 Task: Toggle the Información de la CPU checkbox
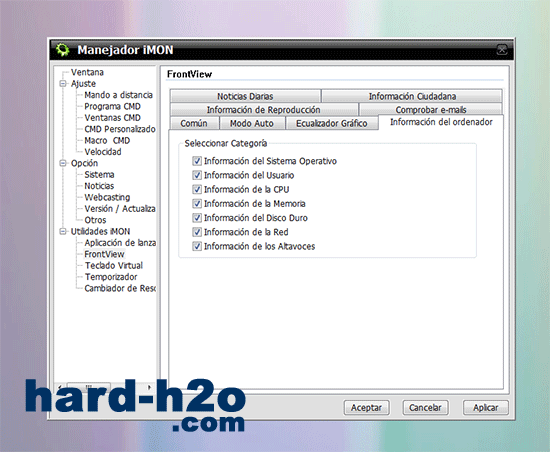(197, 189)
